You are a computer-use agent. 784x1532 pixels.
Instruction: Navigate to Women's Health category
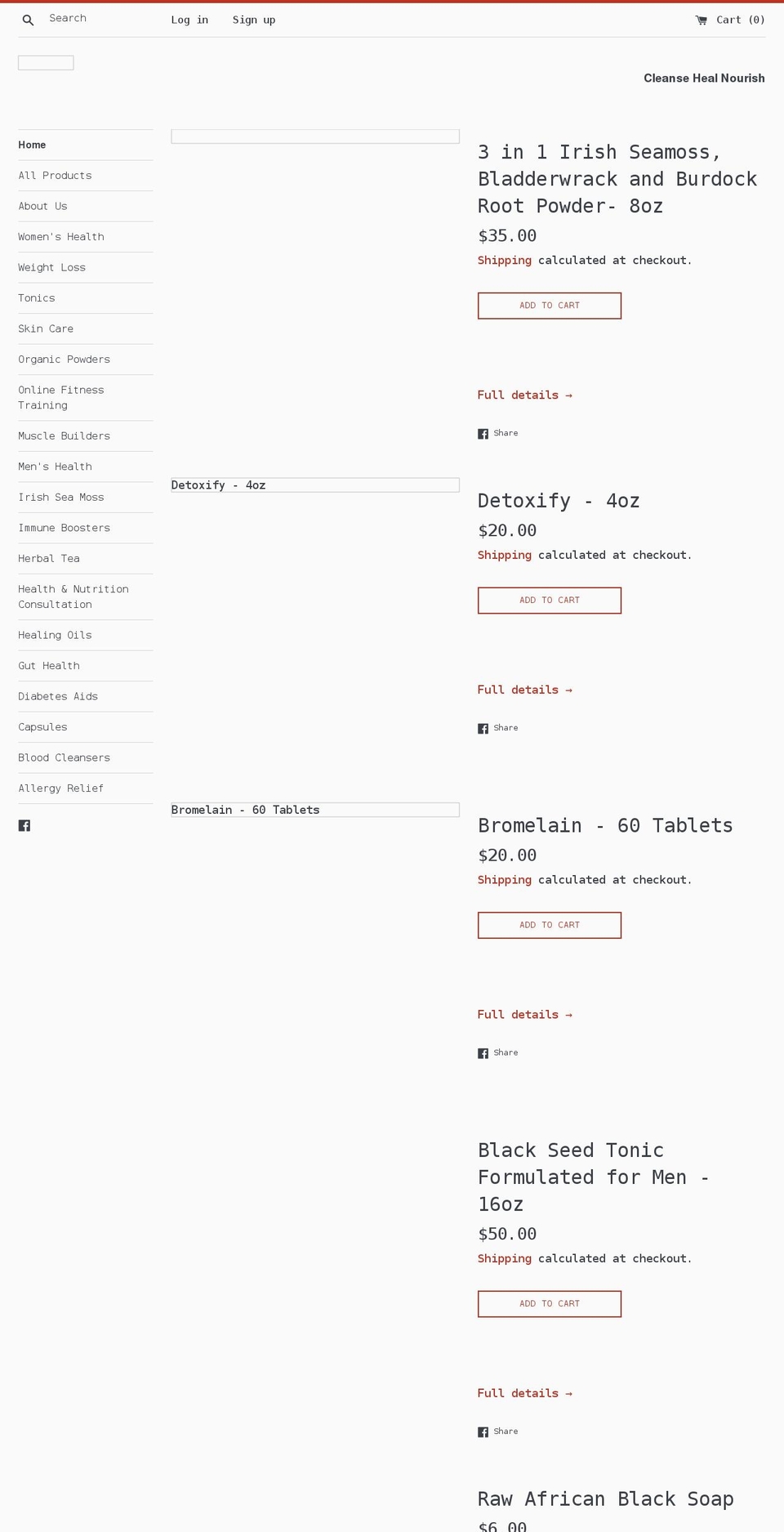[61, 236]
